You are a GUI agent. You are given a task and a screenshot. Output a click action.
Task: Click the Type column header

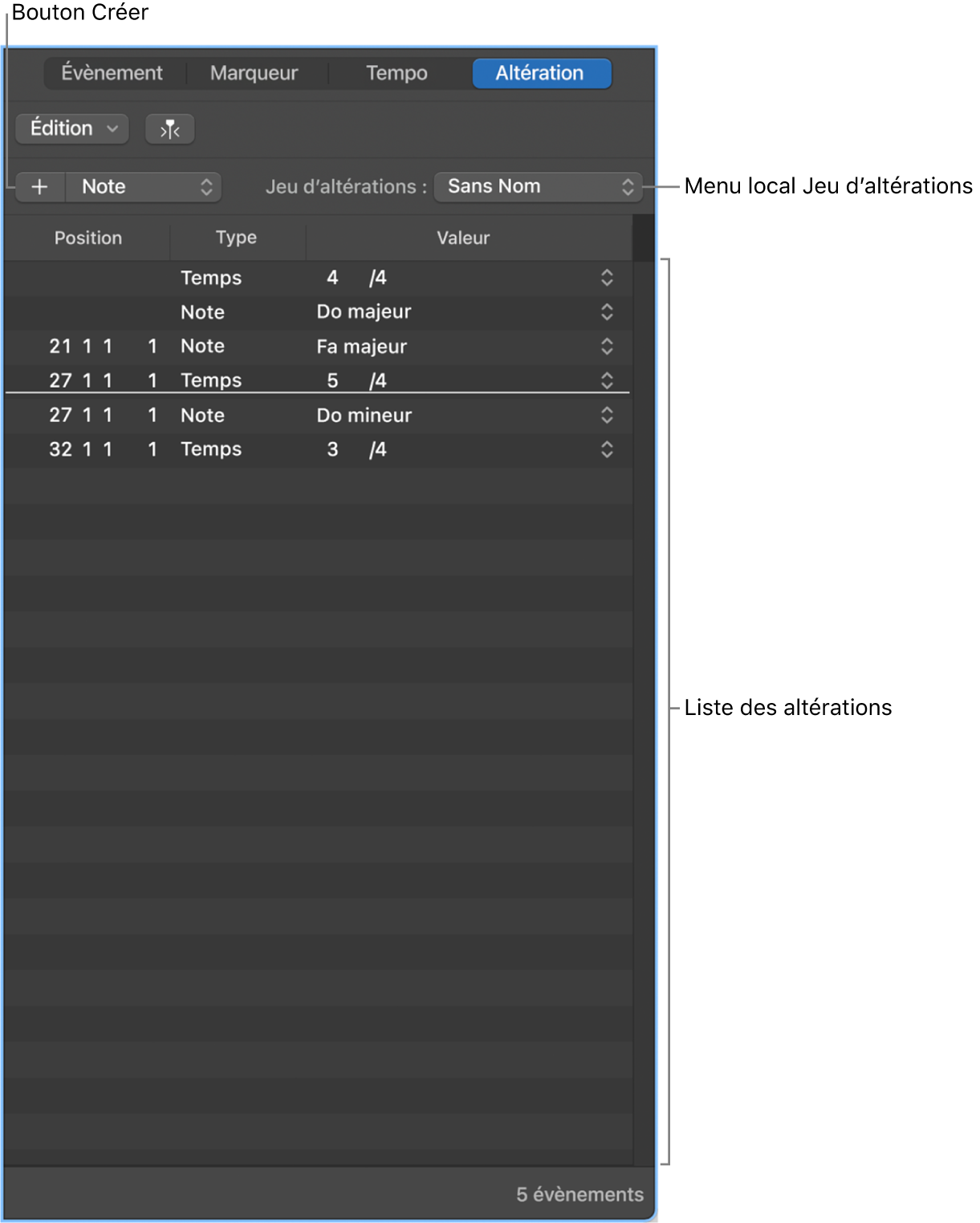[x=237, y=238]
